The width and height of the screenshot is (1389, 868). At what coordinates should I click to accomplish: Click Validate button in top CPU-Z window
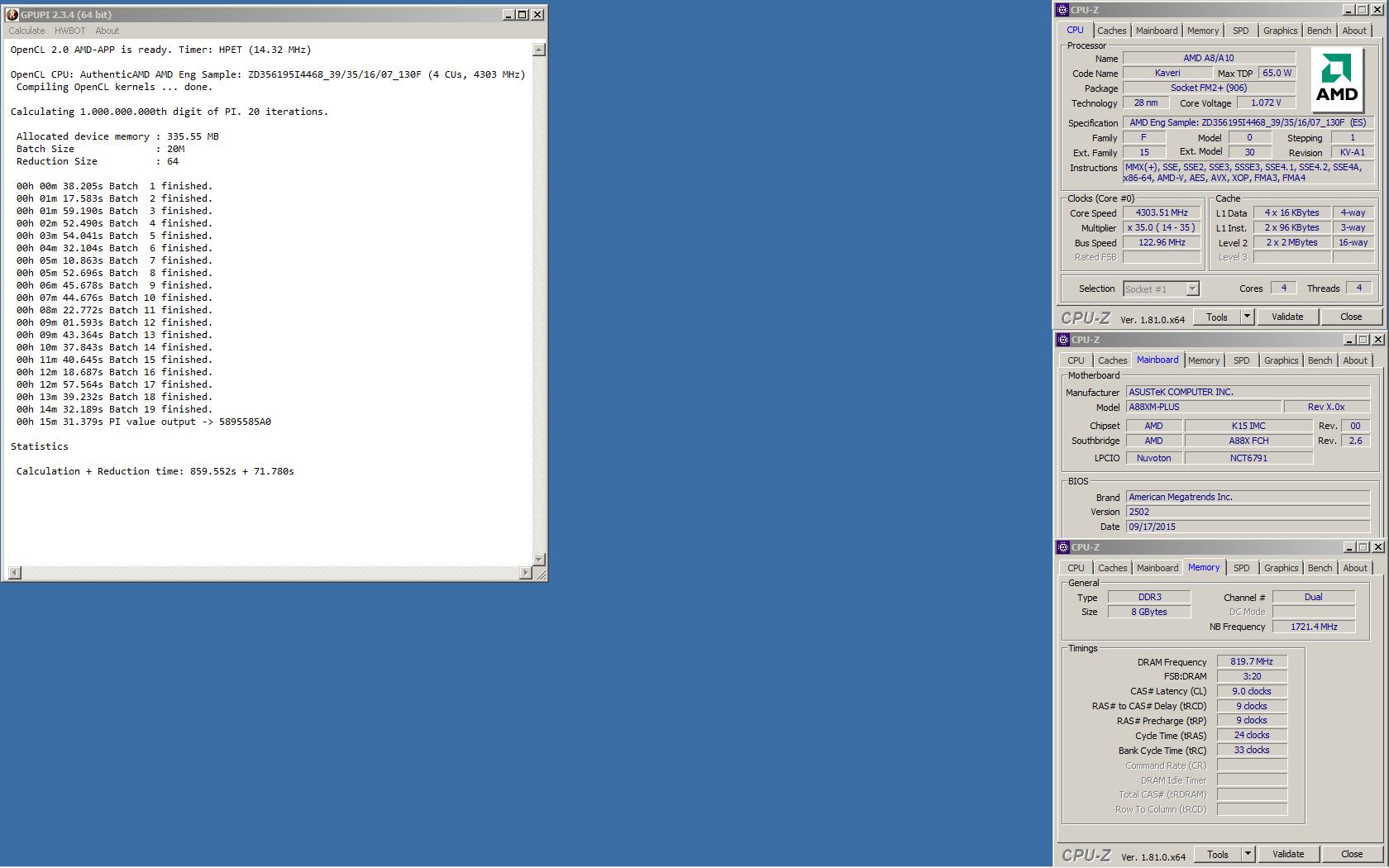[1287, 317]
